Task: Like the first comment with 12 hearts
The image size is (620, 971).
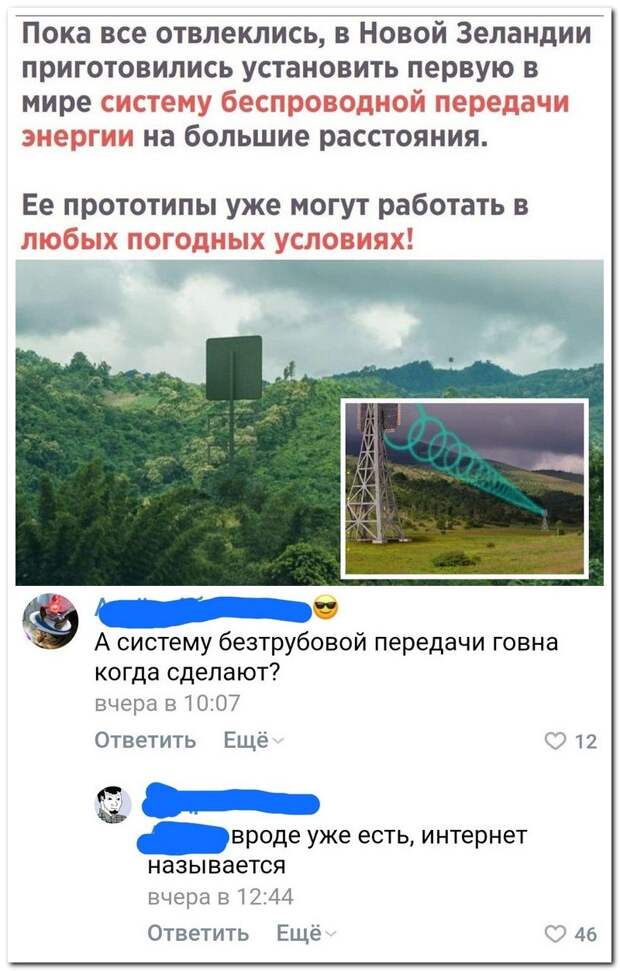Action: click(555, 741)
